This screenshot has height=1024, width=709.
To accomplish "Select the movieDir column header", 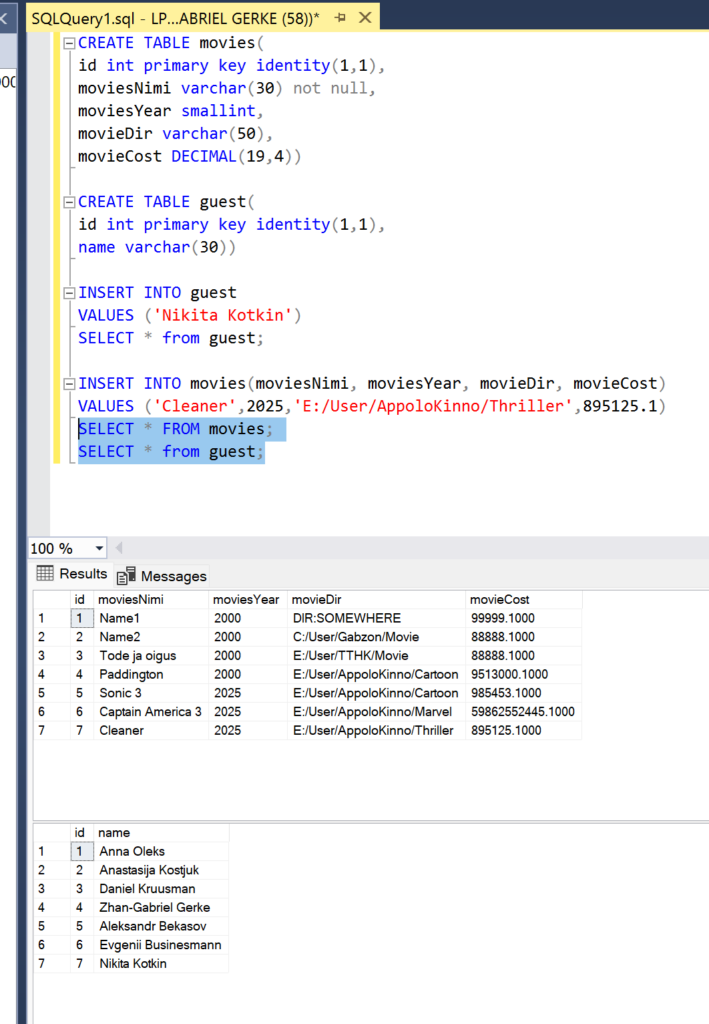I will (x=376, y=600).
